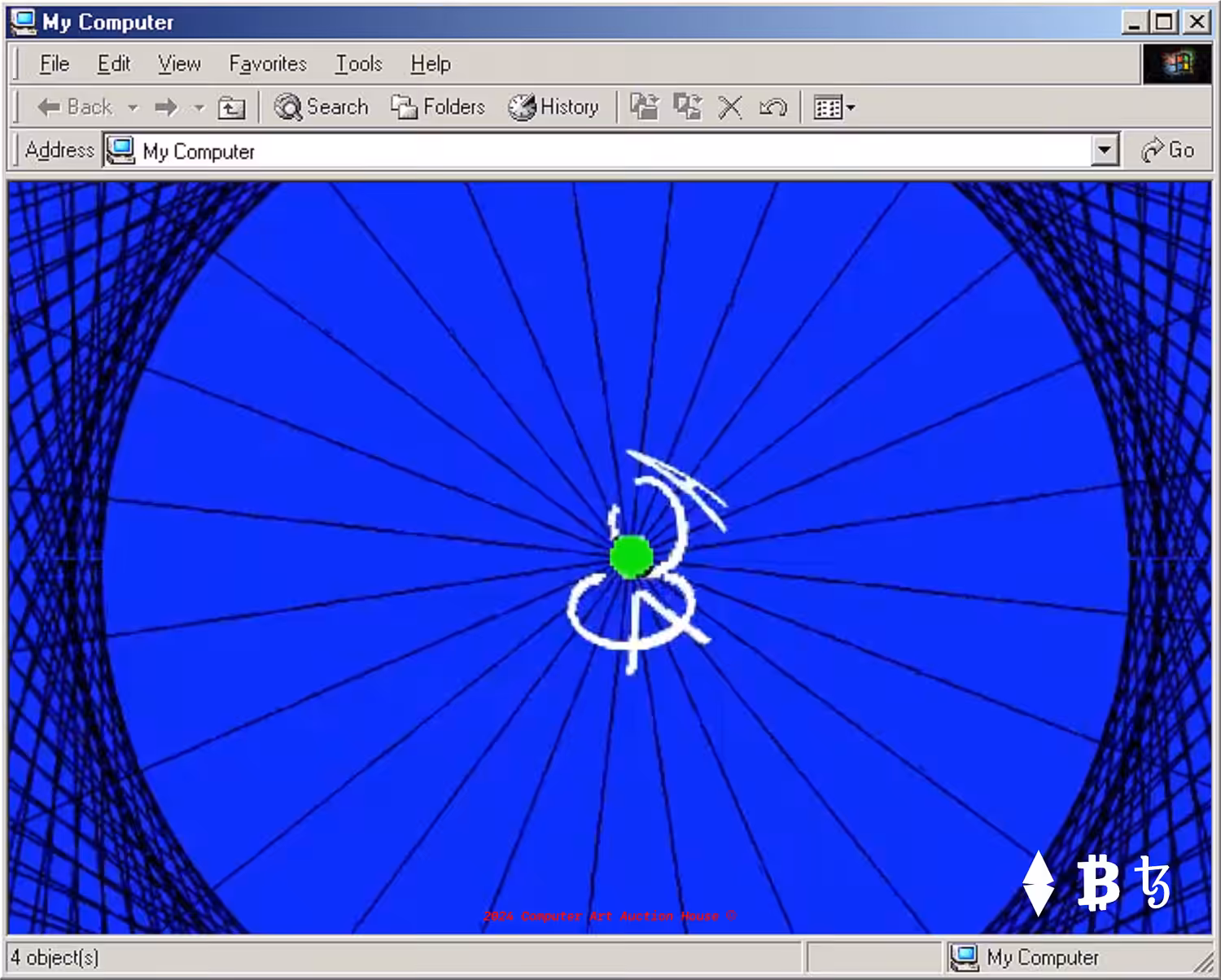Screen dimensions: 1221x980
Task: Open the Favorites menu
Action: pyautogui.click(x=268, y=63)
